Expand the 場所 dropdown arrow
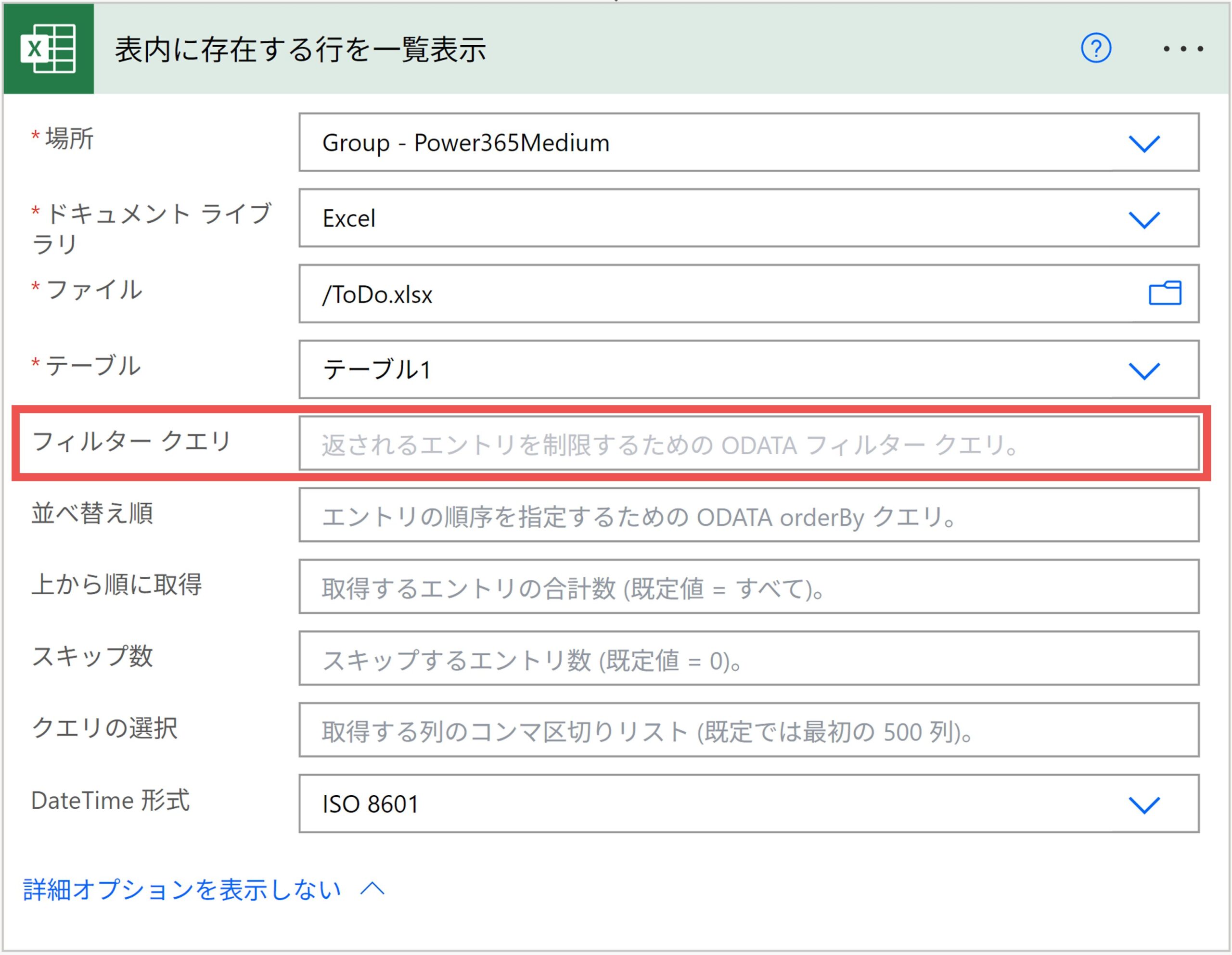 pos(1143,143)
